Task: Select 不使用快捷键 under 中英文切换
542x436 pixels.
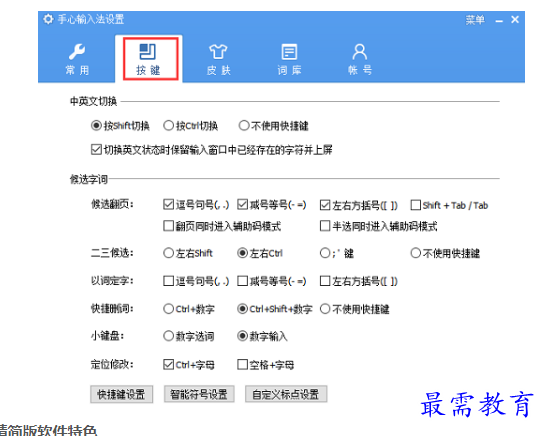Action: click(x=244, y=126)
